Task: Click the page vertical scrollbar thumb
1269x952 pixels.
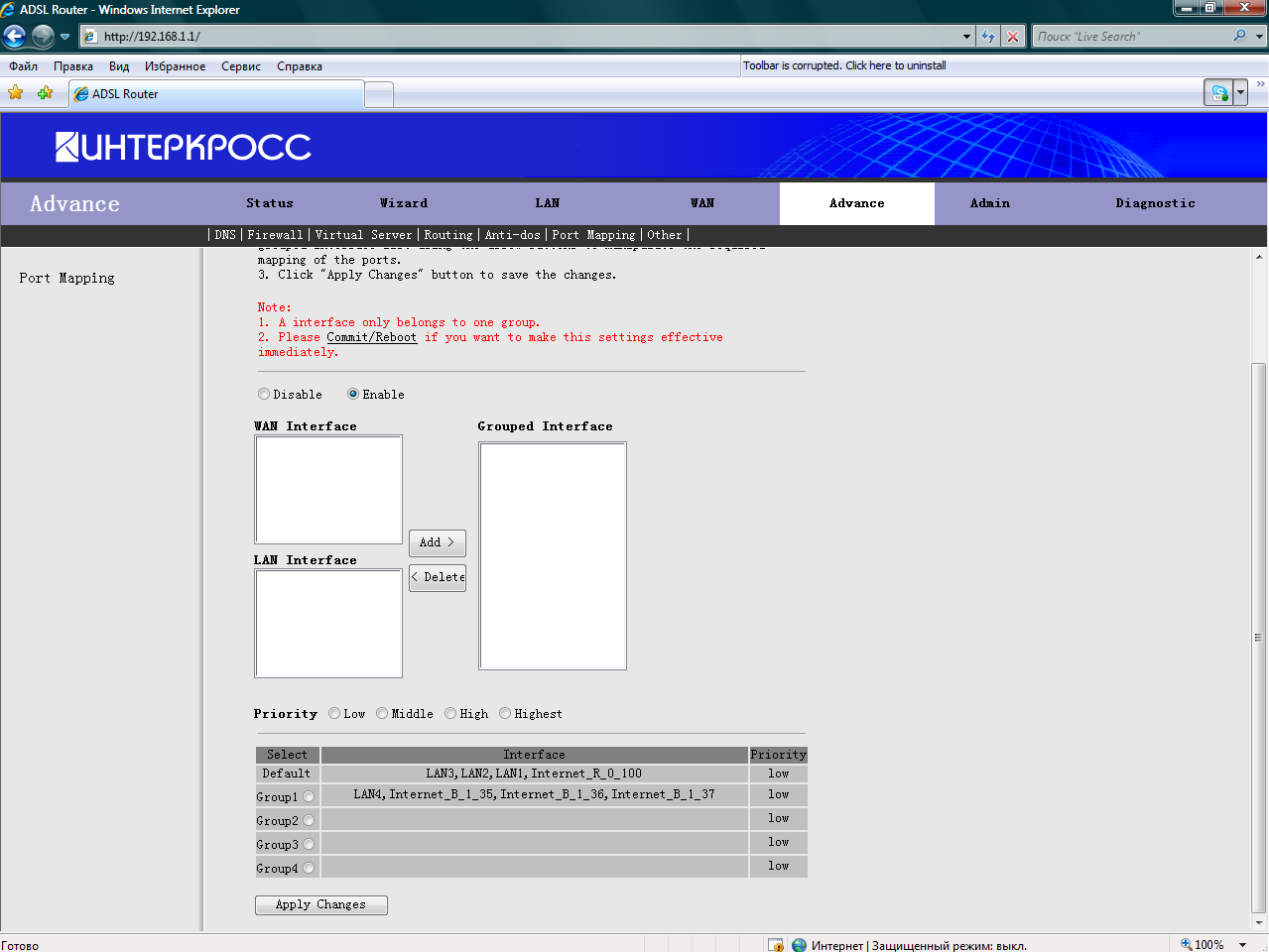Action: pos(1258,637)
